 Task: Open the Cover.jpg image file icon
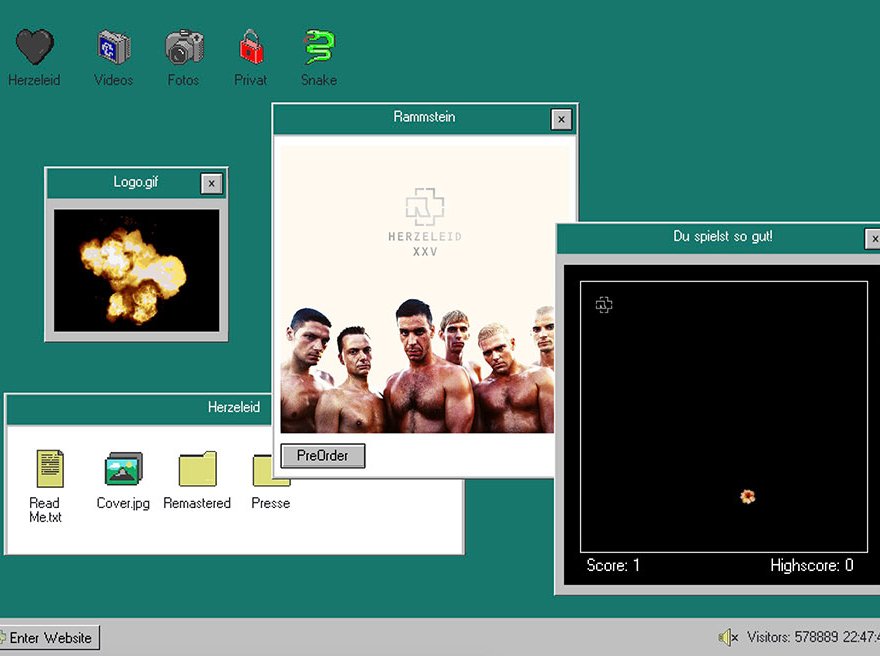tap(123, 469)
